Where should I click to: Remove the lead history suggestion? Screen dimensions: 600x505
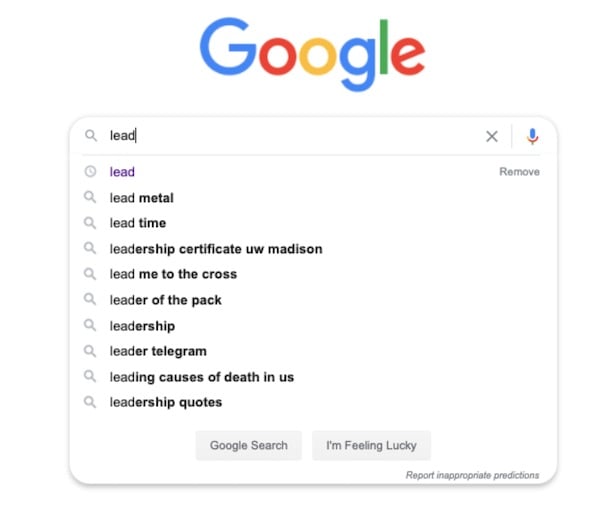pyautogui.click(x=519, y=172)
